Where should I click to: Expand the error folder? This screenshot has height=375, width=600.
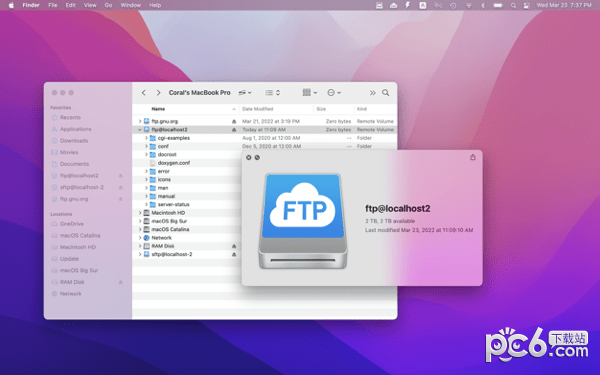tap(146, 171)
